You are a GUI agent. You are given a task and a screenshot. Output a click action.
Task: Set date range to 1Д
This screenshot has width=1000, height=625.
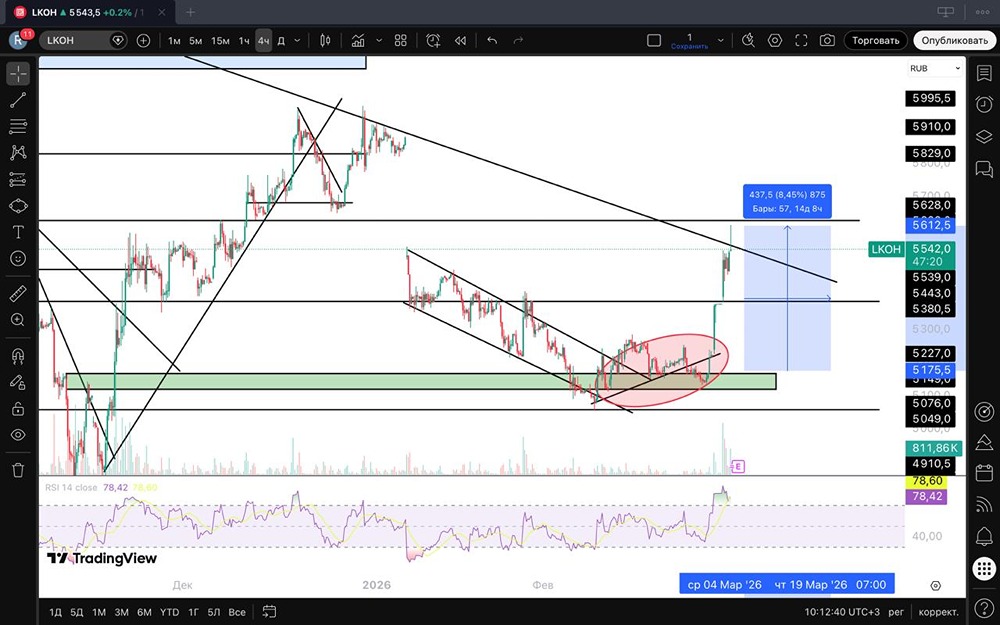point(56,612)
